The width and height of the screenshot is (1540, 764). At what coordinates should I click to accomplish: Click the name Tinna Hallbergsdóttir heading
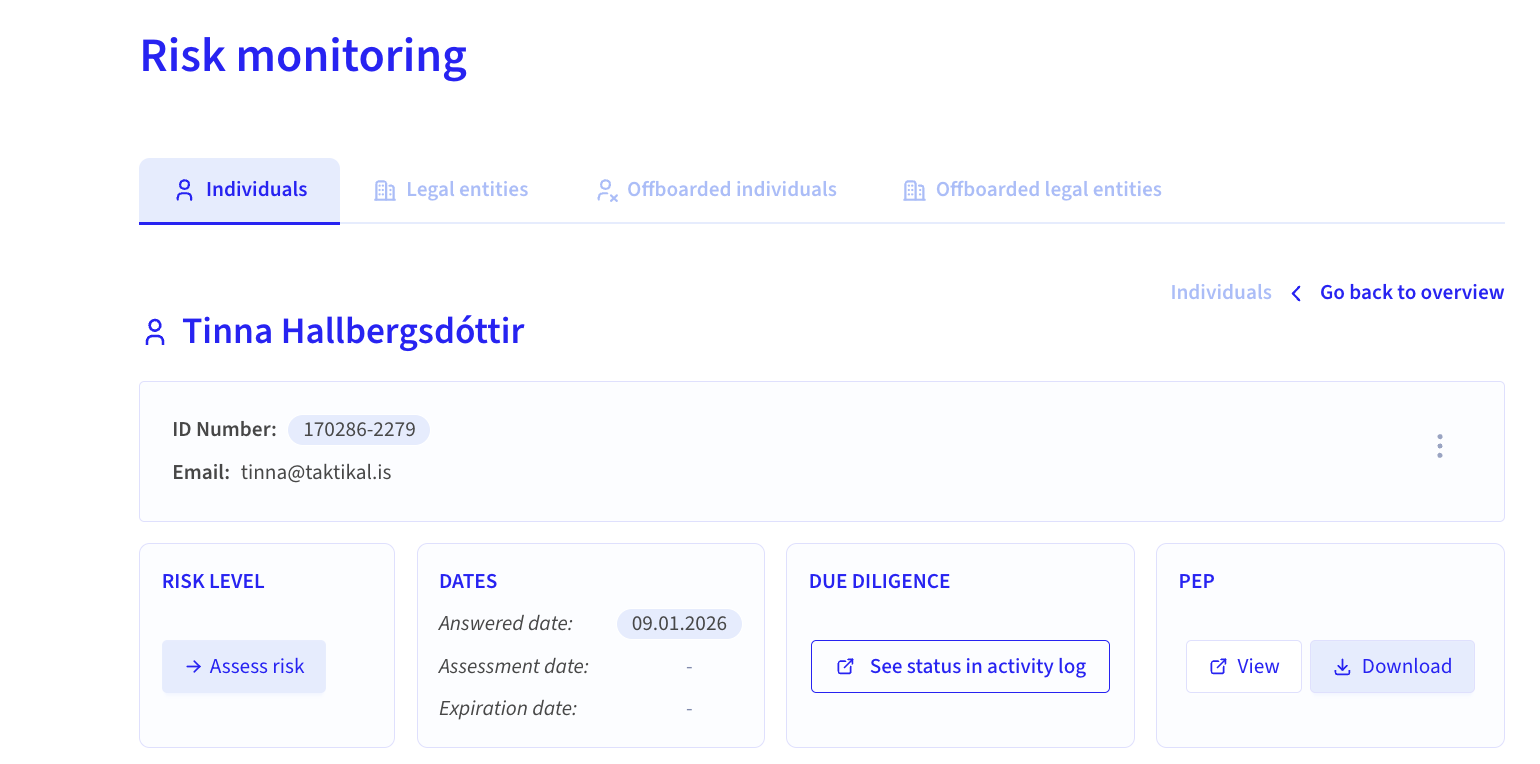tap(353, 331)
